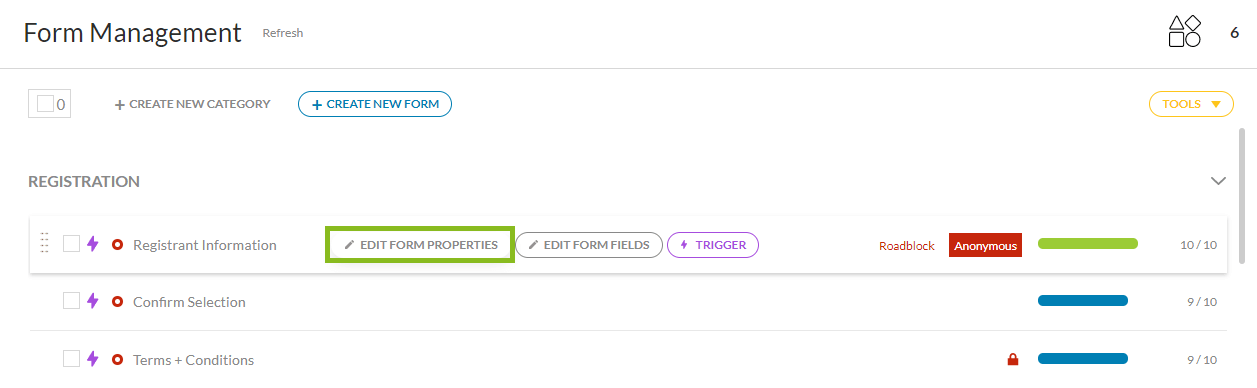Tick the Registrant Information checkbox

tap(71, 244)
